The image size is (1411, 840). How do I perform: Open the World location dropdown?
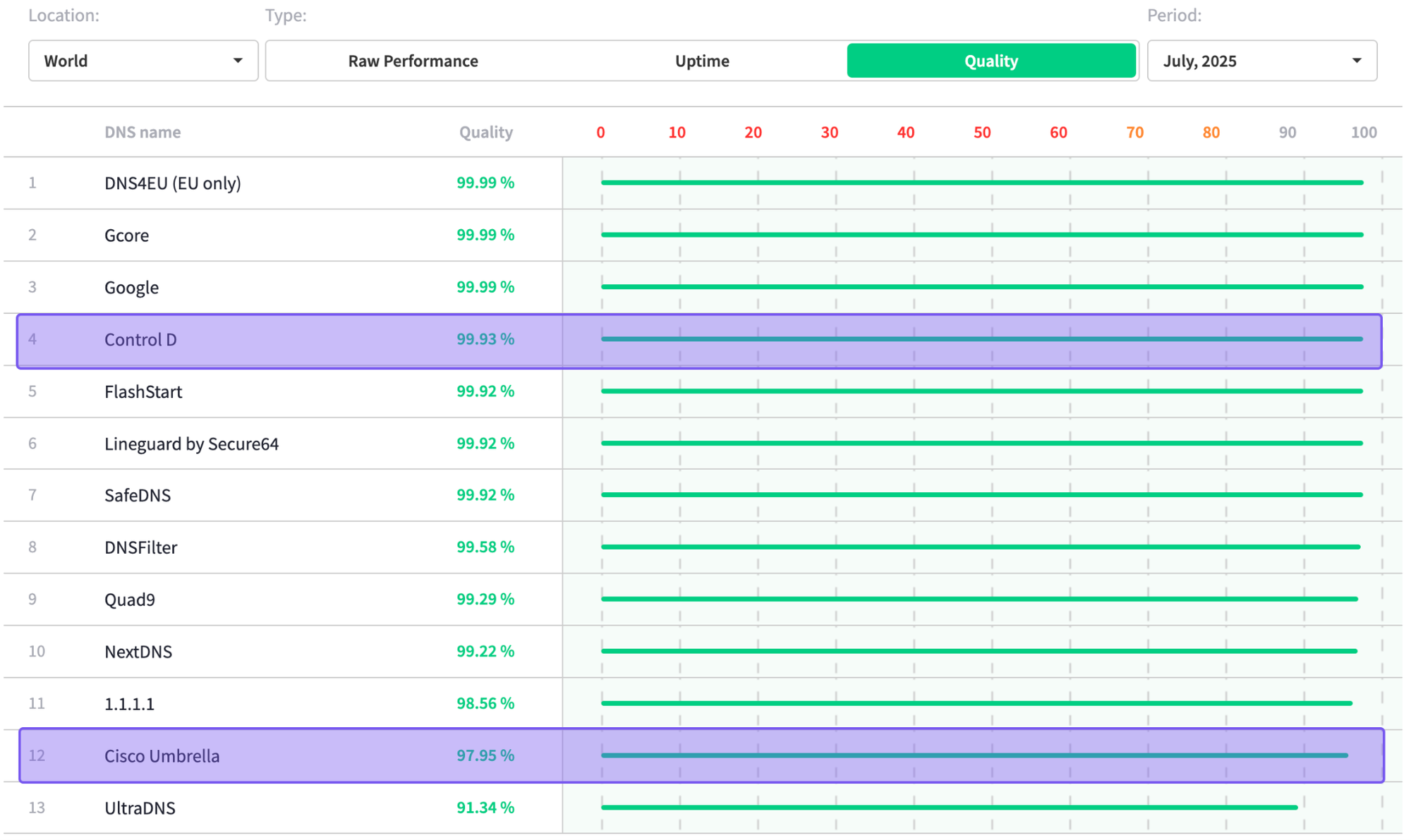(x=143, y=61)
